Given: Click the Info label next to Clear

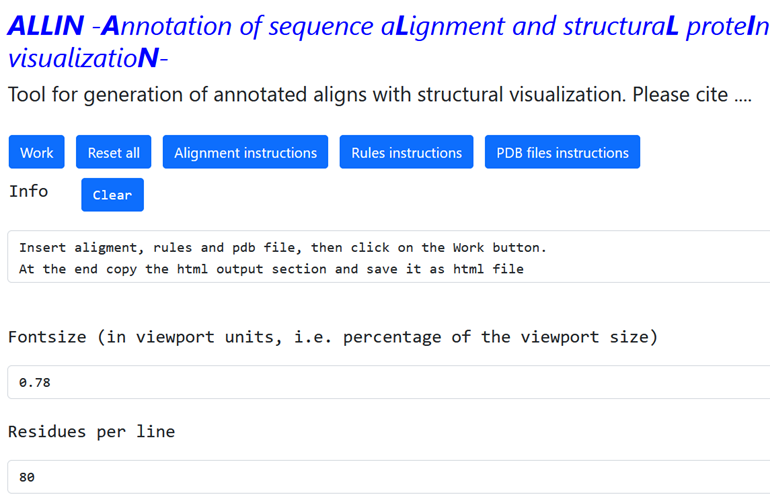Looking at the screenshot, I should (x=28, y=191).
